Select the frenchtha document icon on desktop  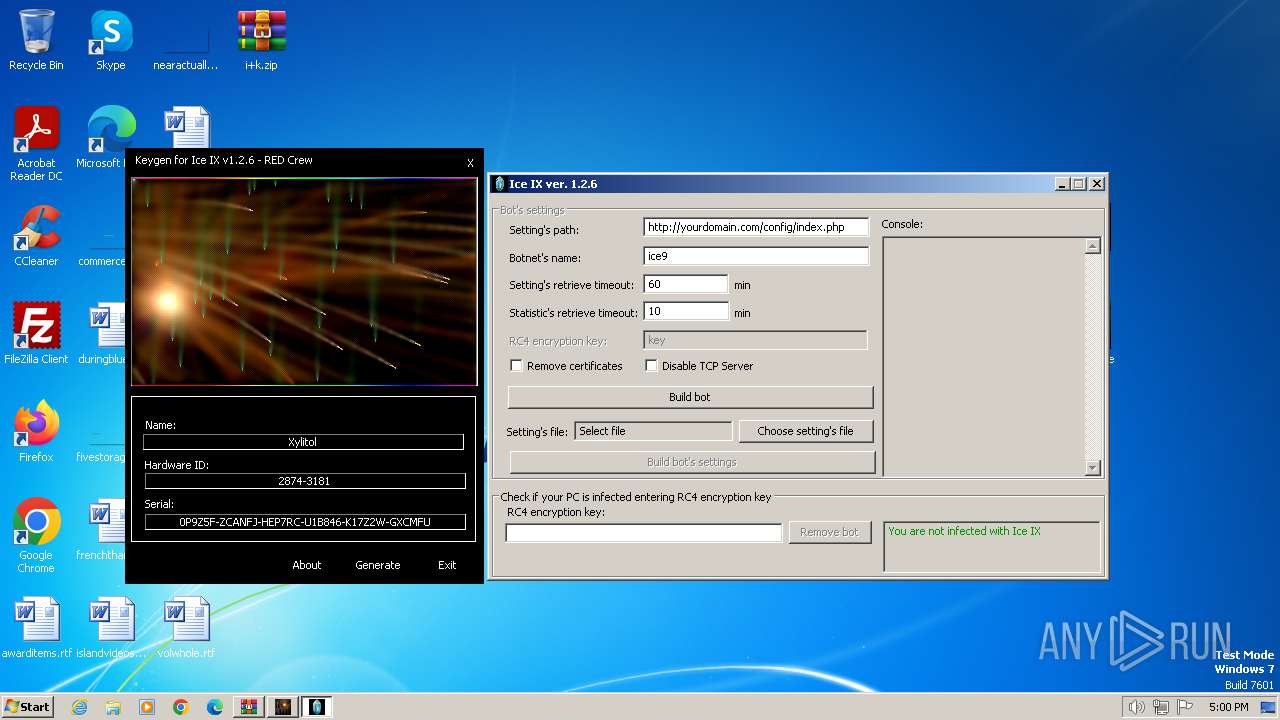100,530
